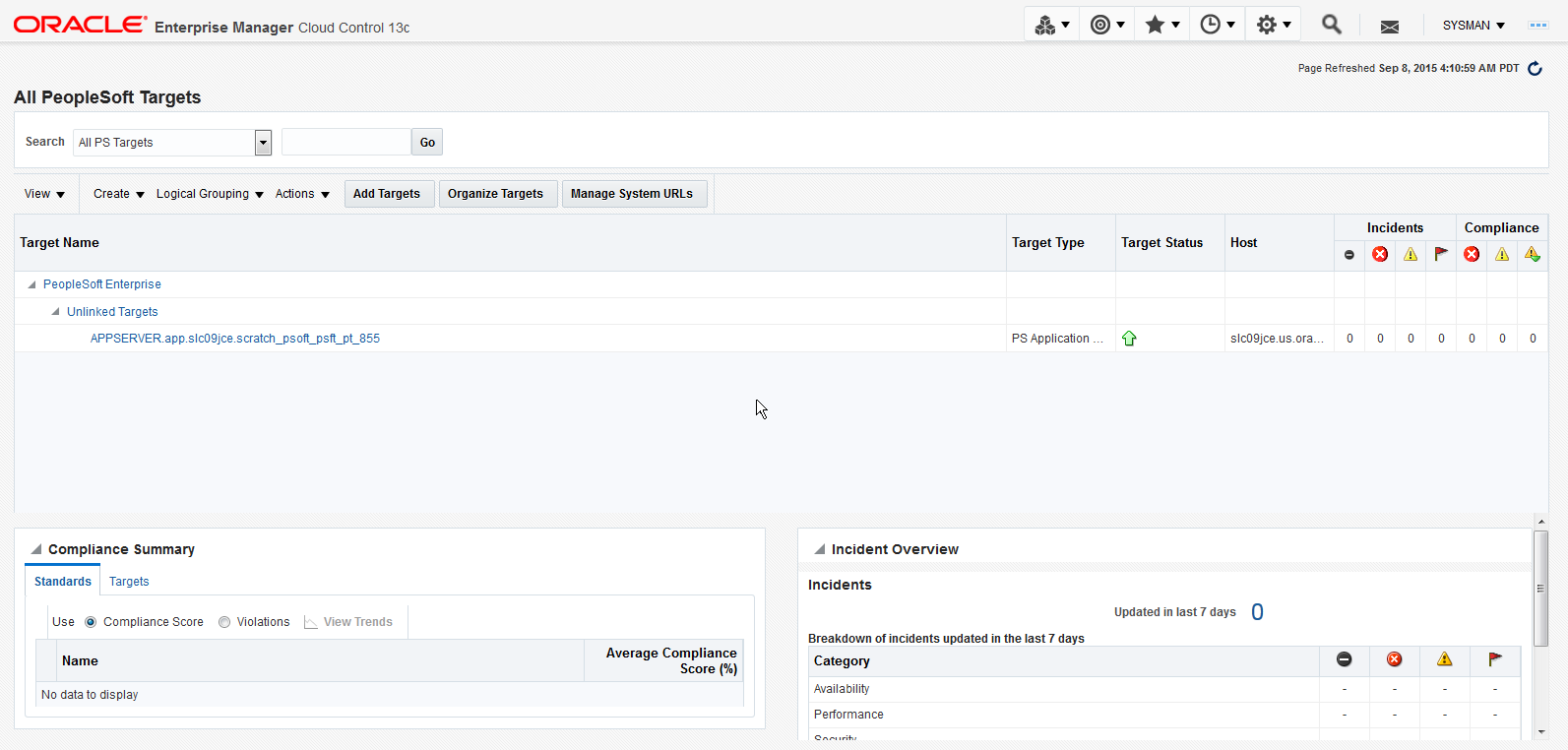Refresh the page using the refresh icon

[1535, 69]
